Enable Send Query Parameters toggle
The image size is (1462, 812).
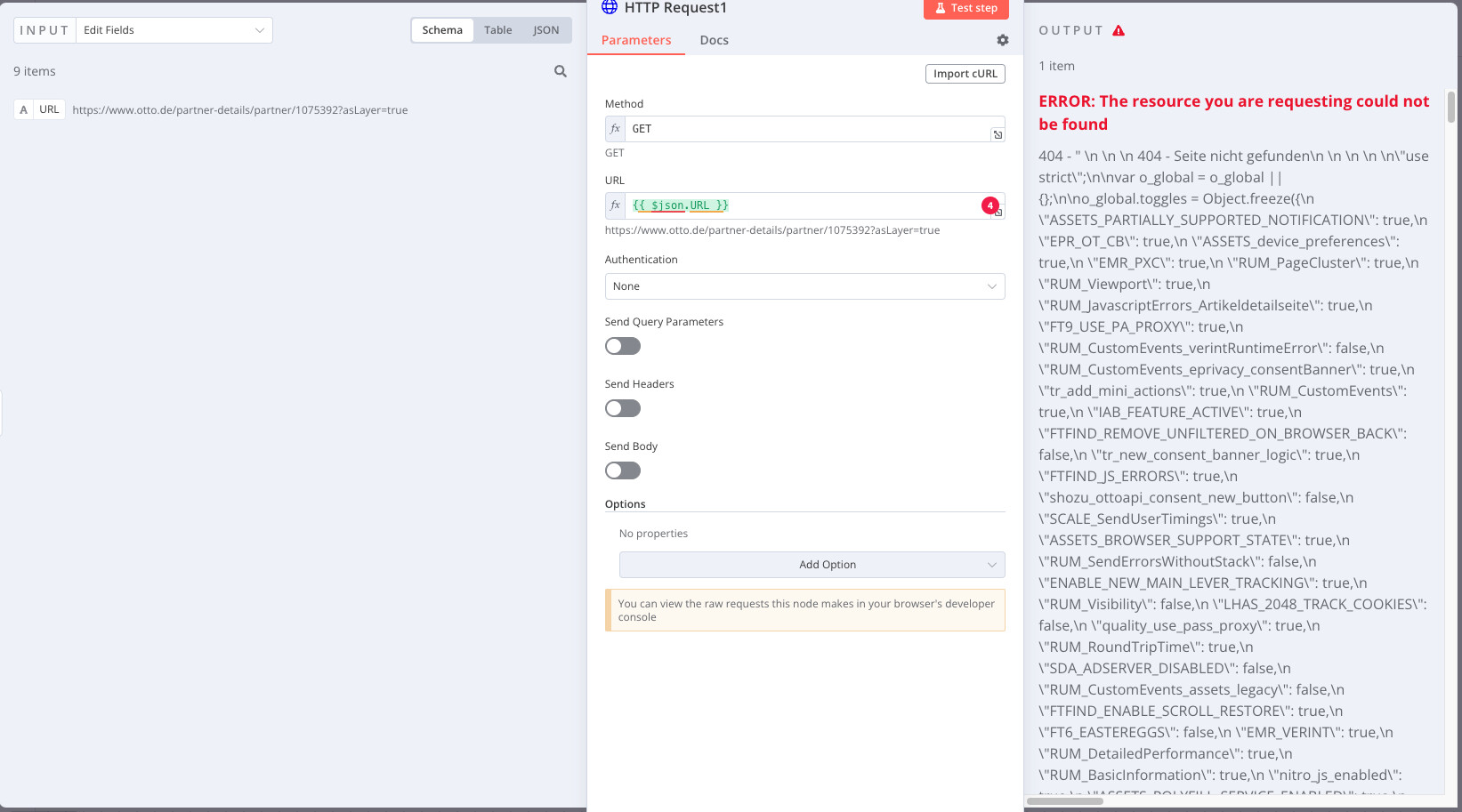(x=623, y=346)
